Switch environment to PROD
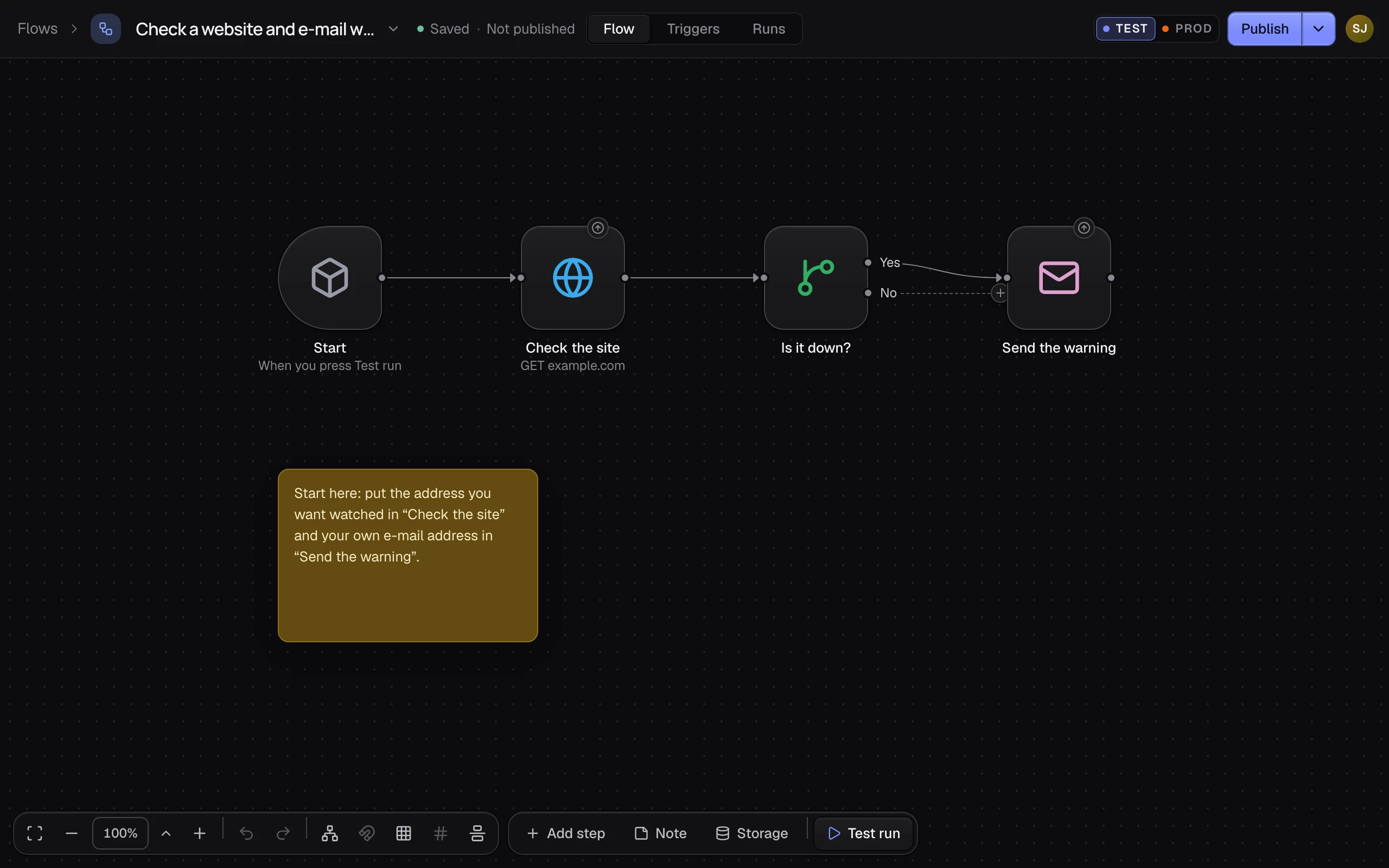1389x868 pixels. tap(1187, 29)
